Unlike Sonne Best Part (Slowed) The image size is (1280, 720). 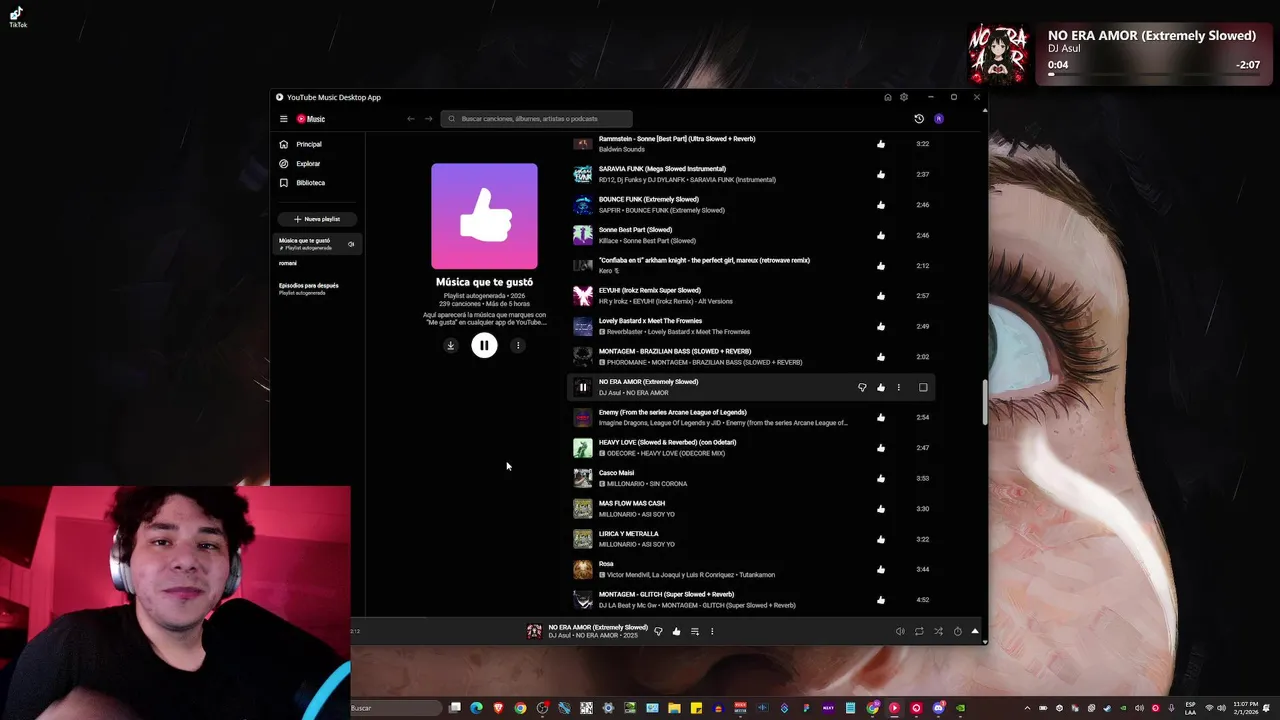pos(881,235)
